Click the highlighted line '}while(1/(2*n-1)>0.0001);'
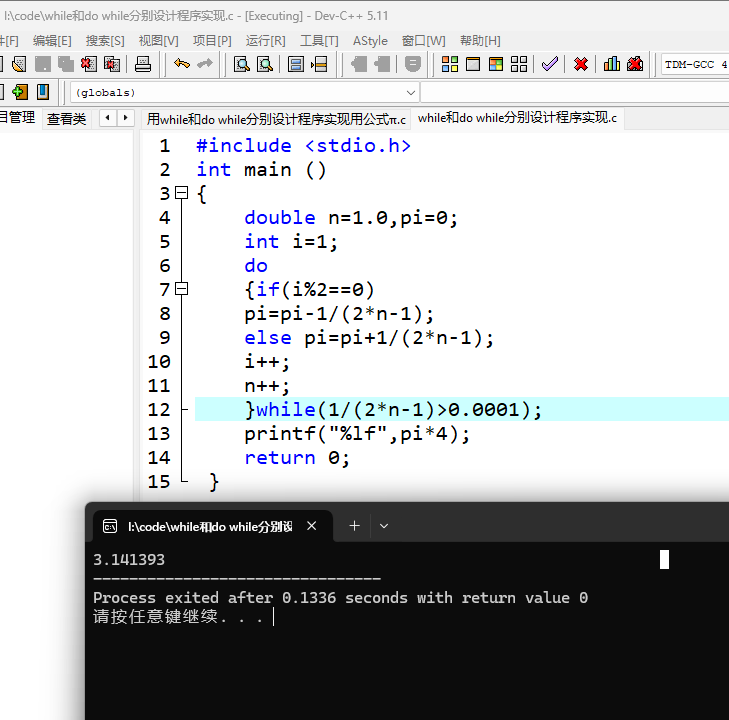Screen dimensions: 729x720 (393, 410)
